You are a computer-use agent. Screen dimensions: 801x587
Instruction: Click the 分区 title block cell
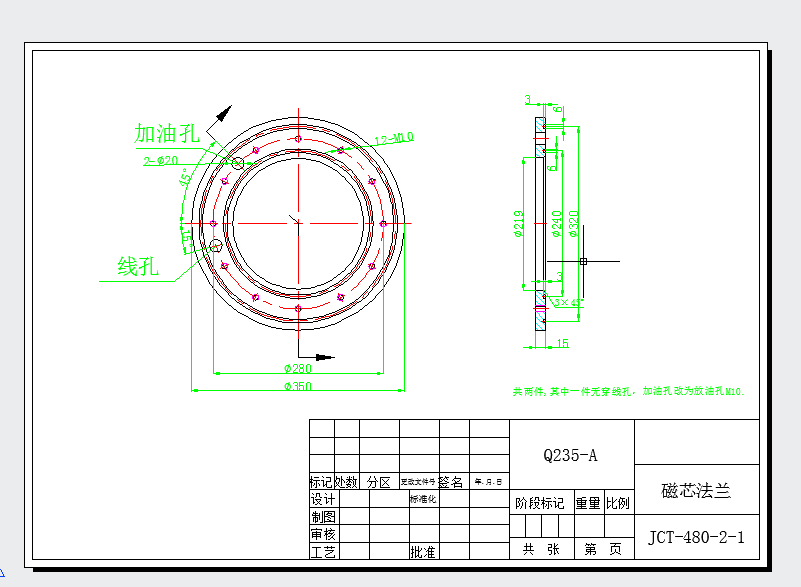379,482
